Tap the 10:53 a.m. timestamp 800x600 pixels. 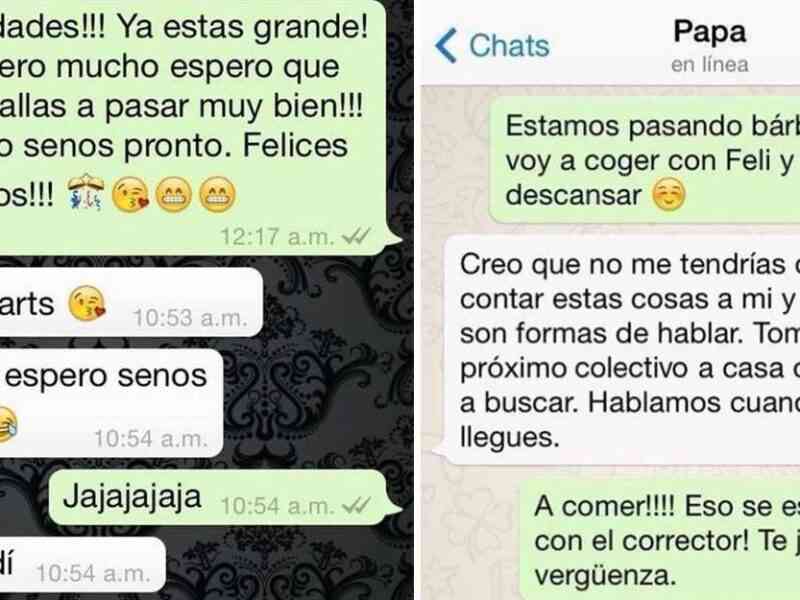tap(190, 318)
